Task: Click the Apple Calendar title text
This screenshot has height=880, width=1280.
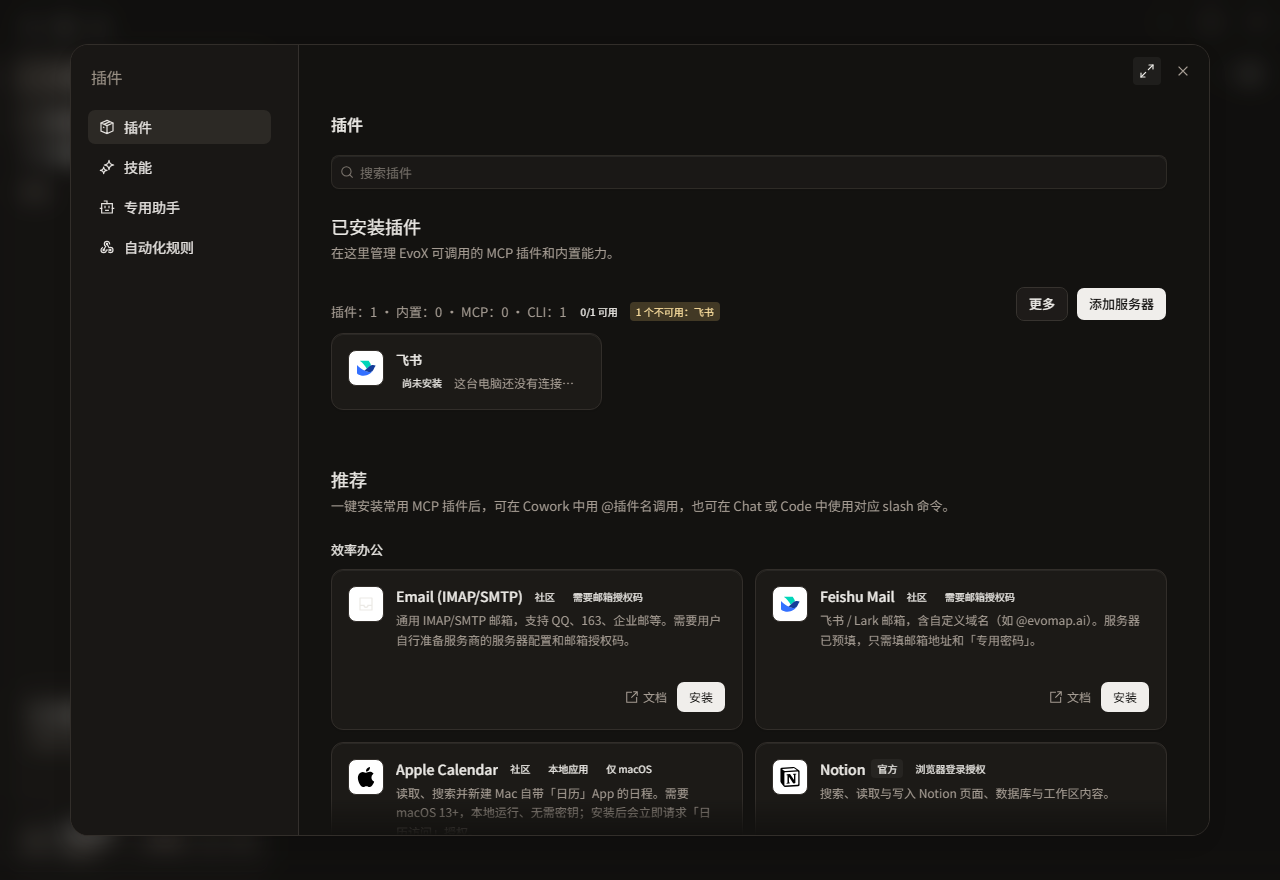Action: (447, 770)
